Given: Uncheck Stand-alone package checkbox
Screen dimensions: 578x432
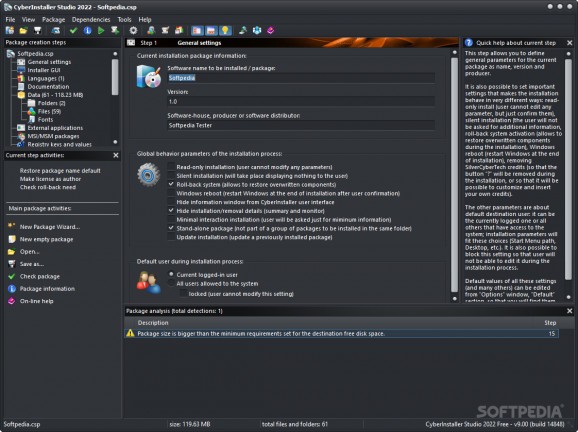Looking at the screenshot, I should point(171,228).
